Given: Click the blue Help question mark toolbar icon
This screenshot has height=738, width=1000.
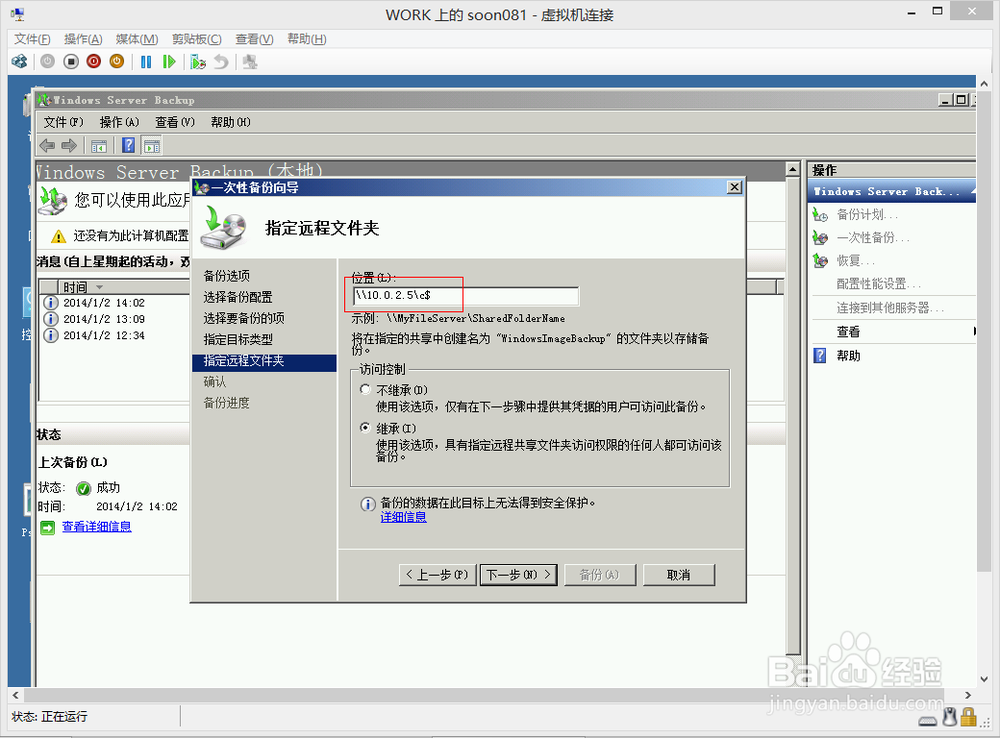Looking at the screenshot, I should click(x=128, y=145).
